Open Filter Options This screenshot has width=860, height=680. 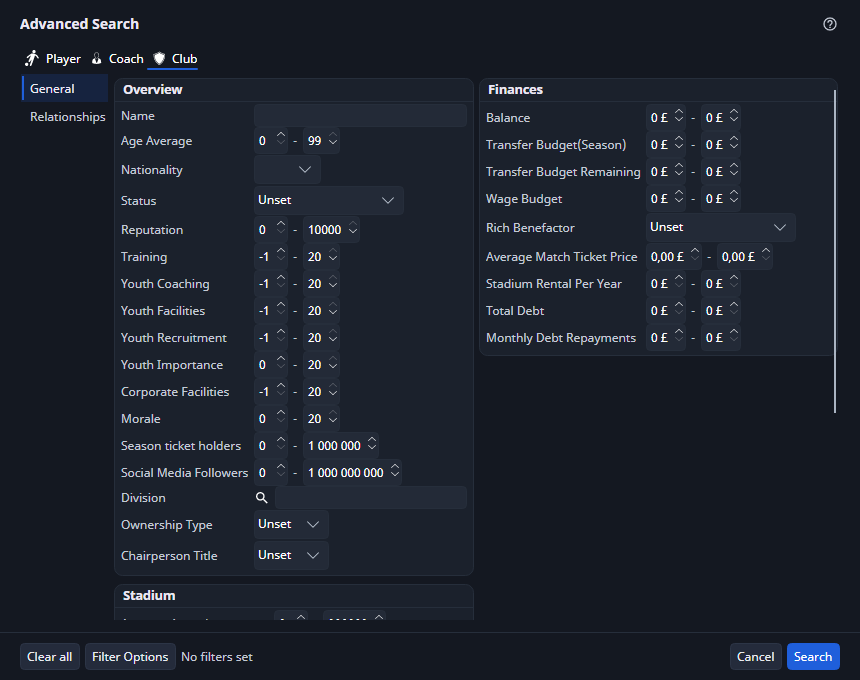tap(130, 656)
